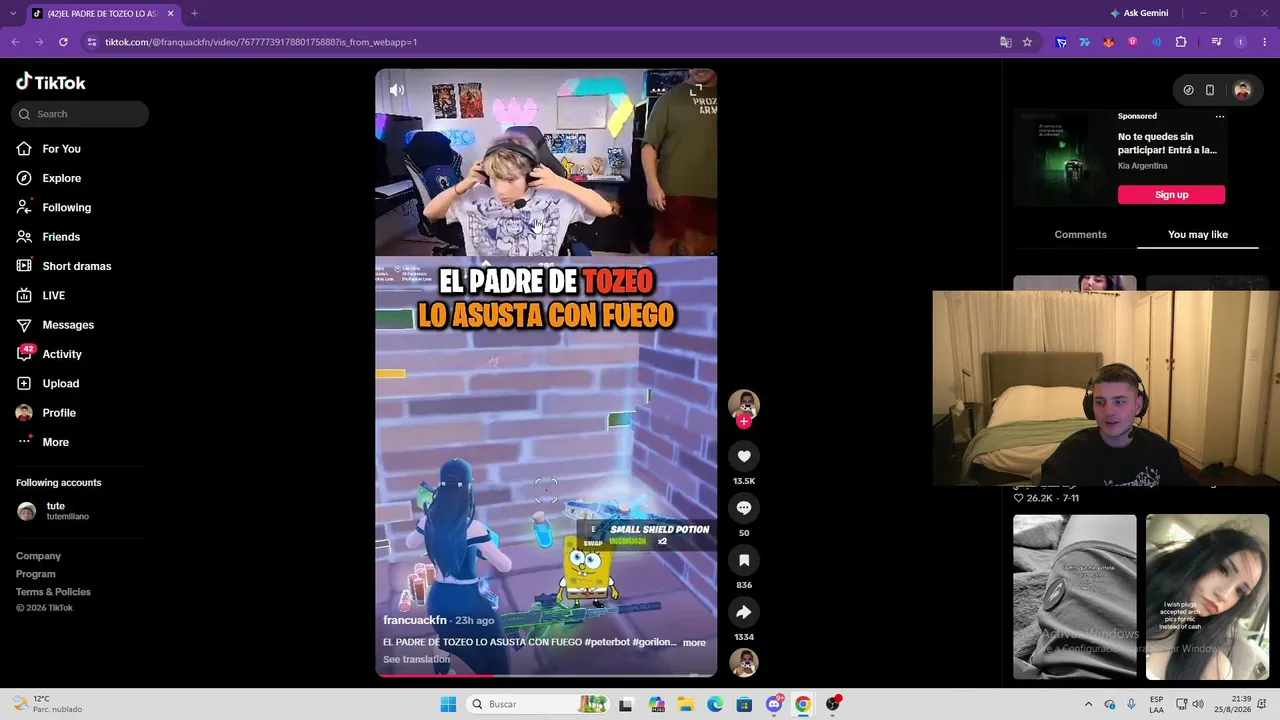Open the spinning sound disc avatar
The width and height of the screenshot is (1280, 720).
tap(744, 662)
